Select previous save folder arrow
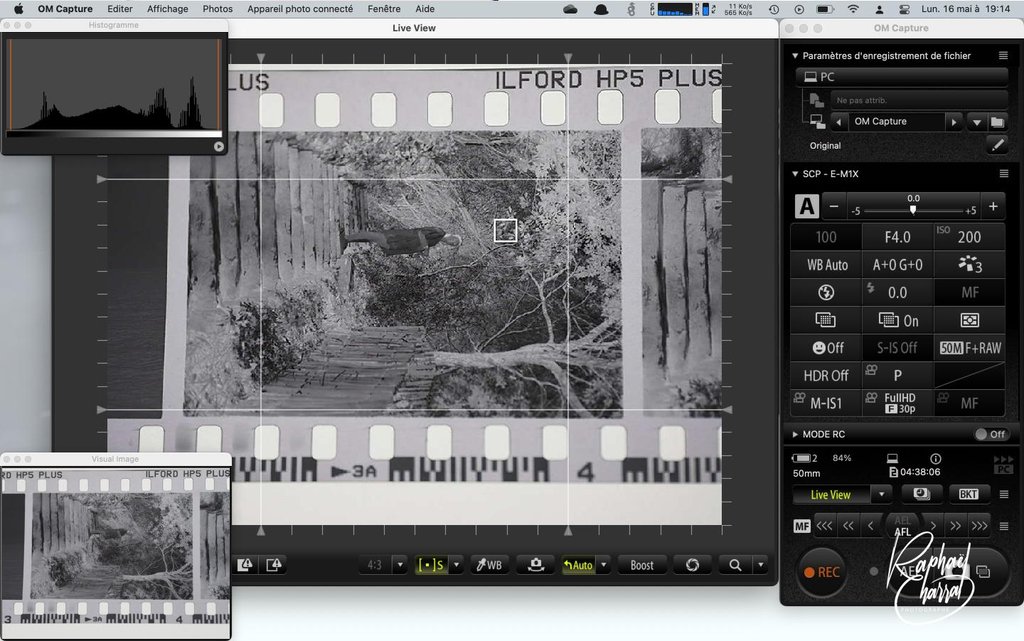 [839, 122]
